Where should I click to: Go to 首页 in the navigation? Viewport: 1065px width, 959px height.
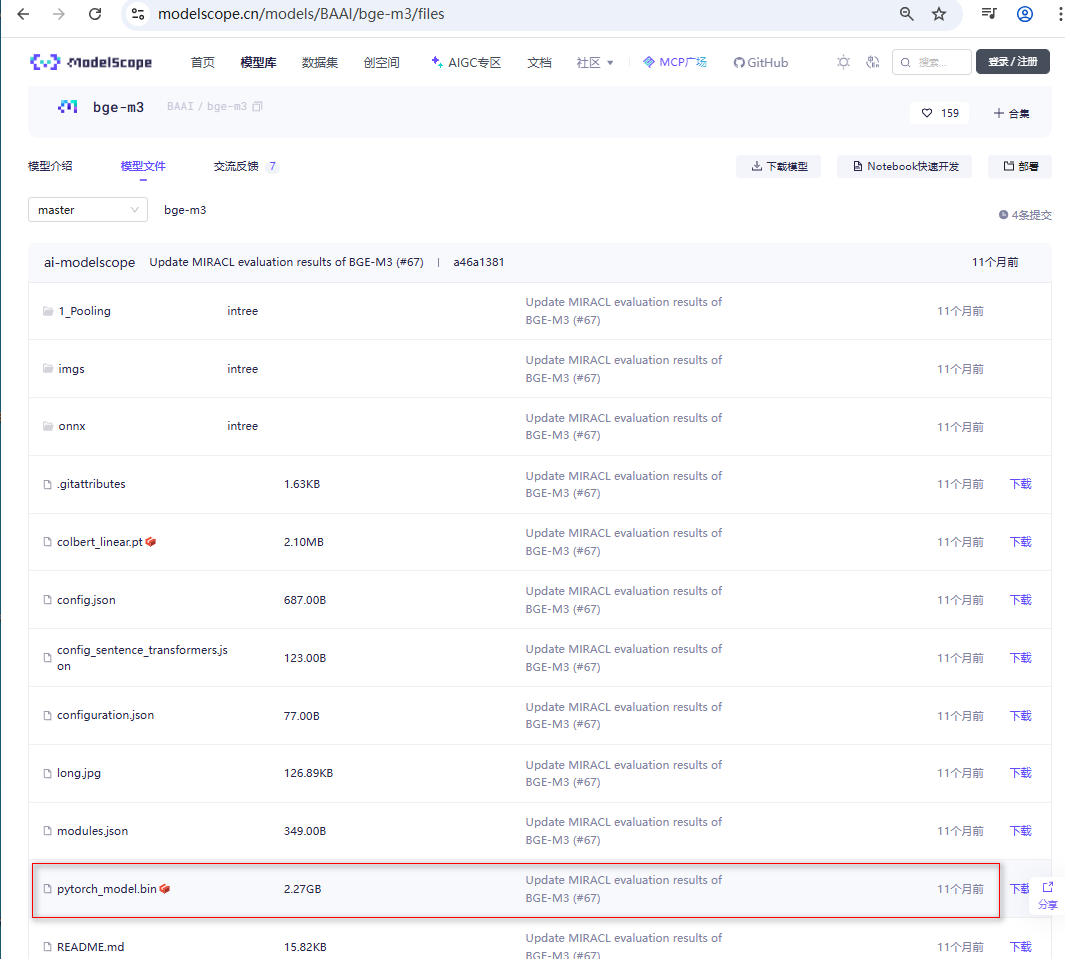tap(202, 62)
